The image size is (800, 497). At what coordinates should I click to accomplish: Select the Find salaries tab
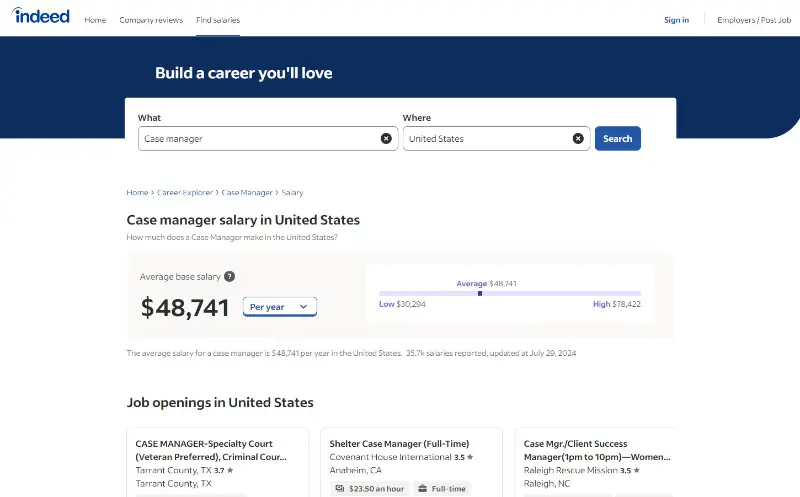tap(218, 20)
